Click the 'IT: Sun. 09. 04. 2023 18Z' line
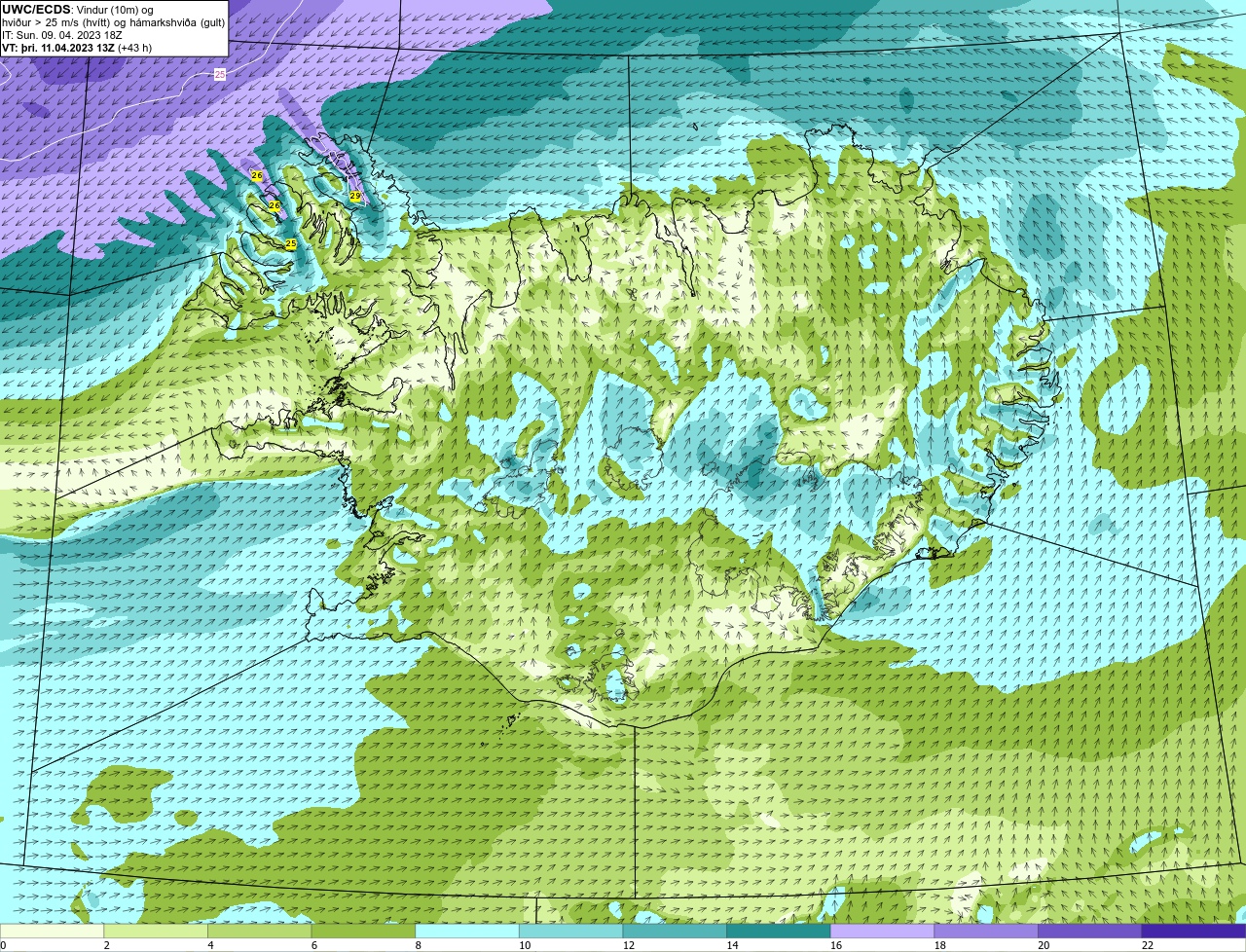The width and height of the screenshot is (1246, 952). point(62,35)
